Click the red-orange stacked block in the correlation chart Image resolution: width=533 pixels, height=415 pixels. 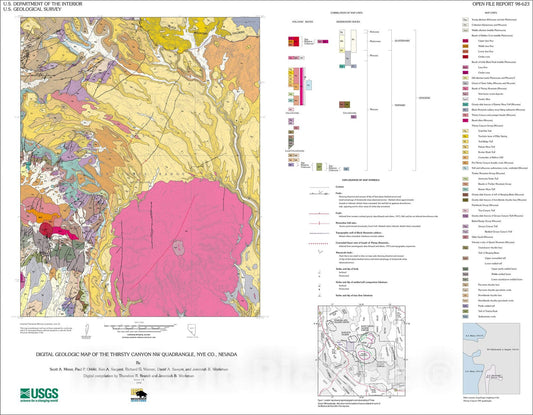point(294,41)
